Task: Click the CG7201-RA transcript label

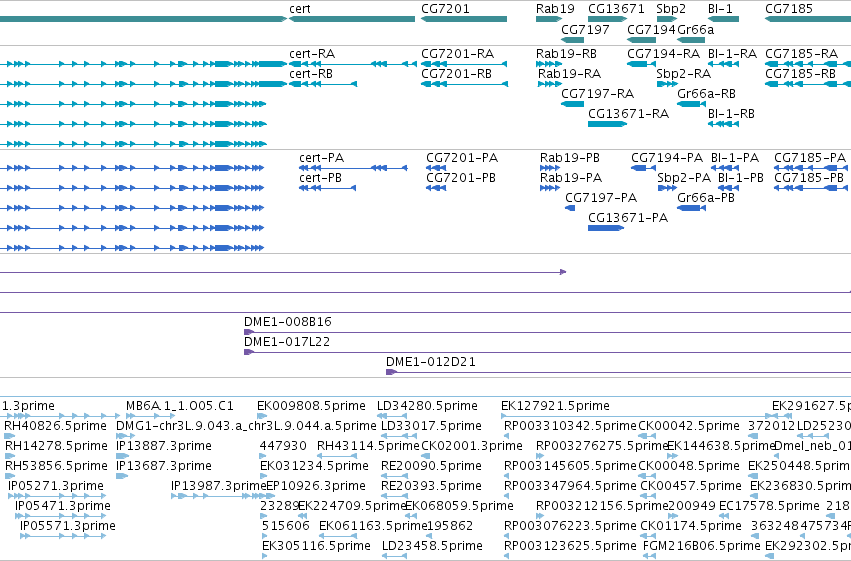Action: pos(458,54)
